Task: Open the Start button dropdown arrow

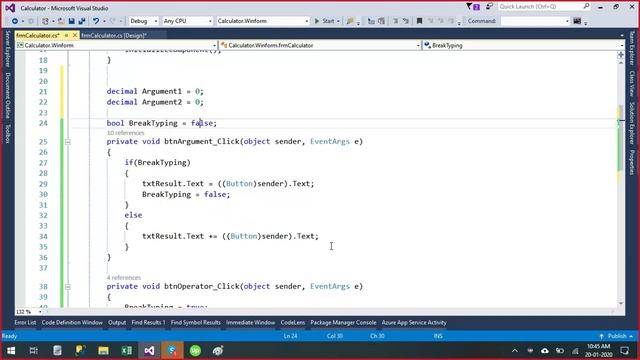Action: click(338, 21)
